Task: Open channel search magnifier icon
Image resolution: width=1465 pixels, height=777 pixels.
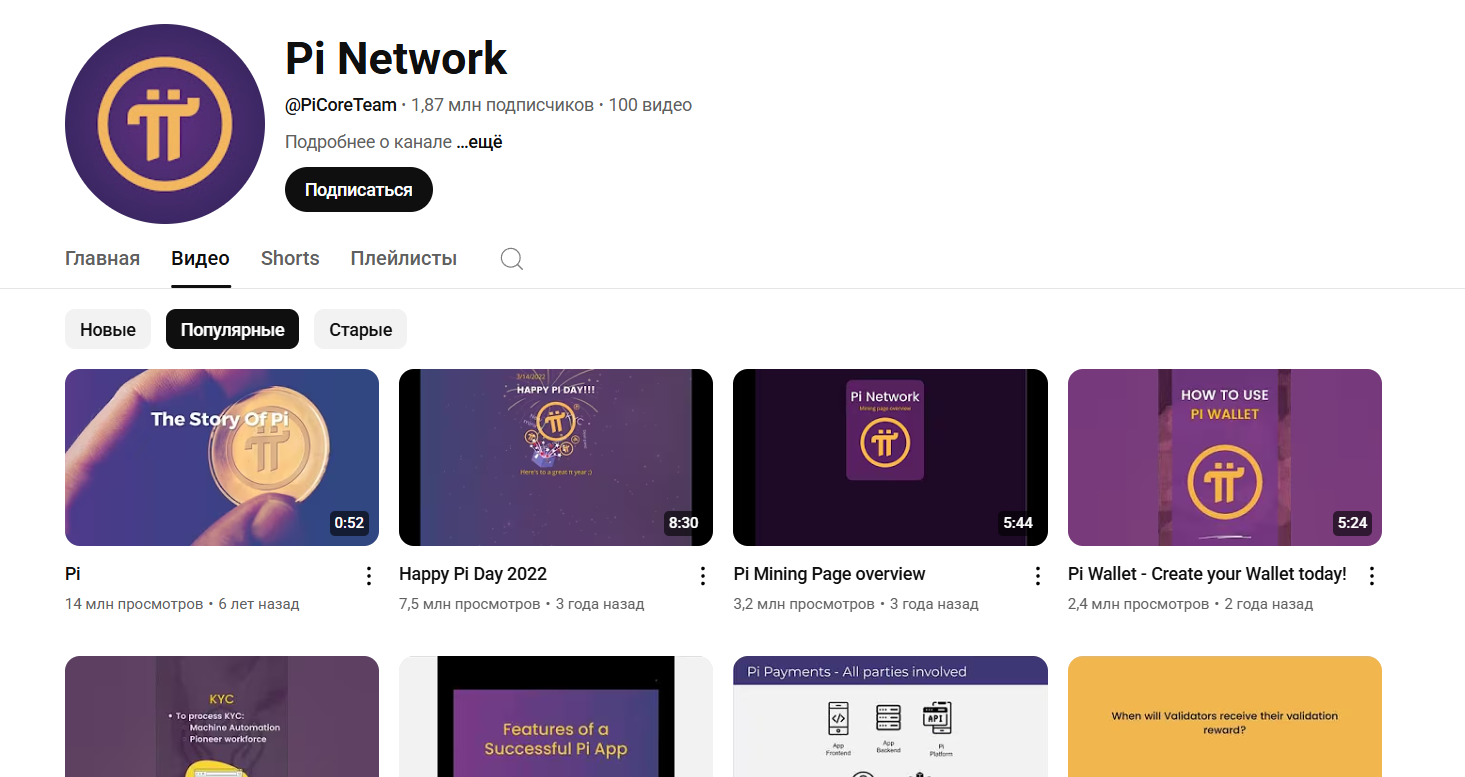Action: 511,259
